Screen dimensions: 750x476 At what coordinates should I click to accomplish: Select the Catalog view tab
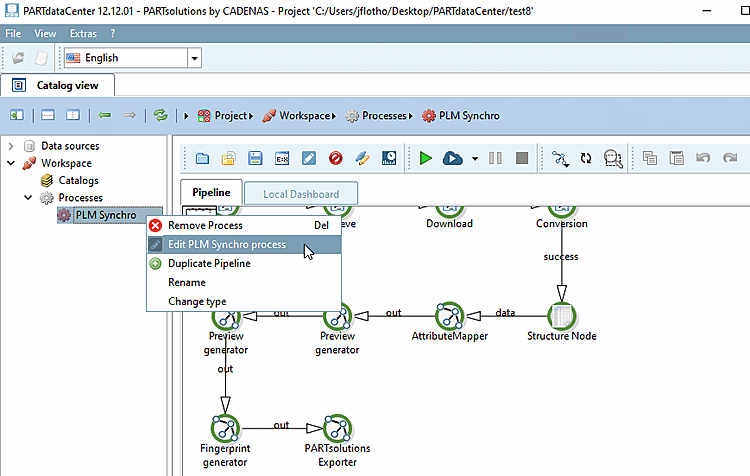tap(57, 86)
